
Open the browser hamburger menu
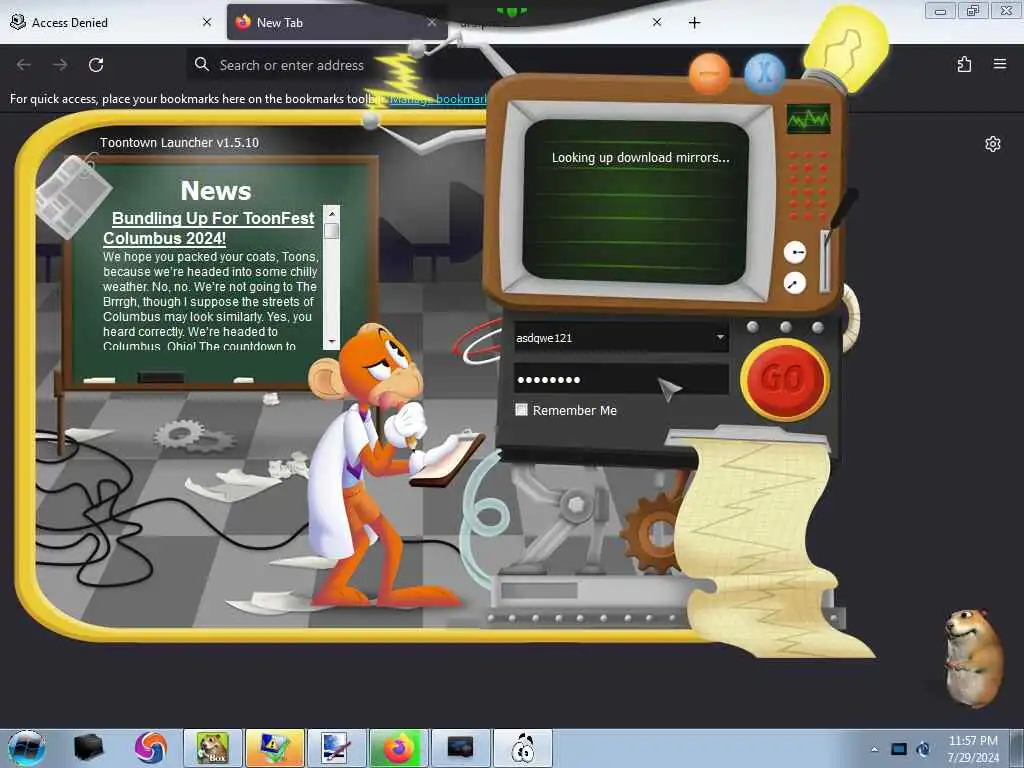coord(999,64)
